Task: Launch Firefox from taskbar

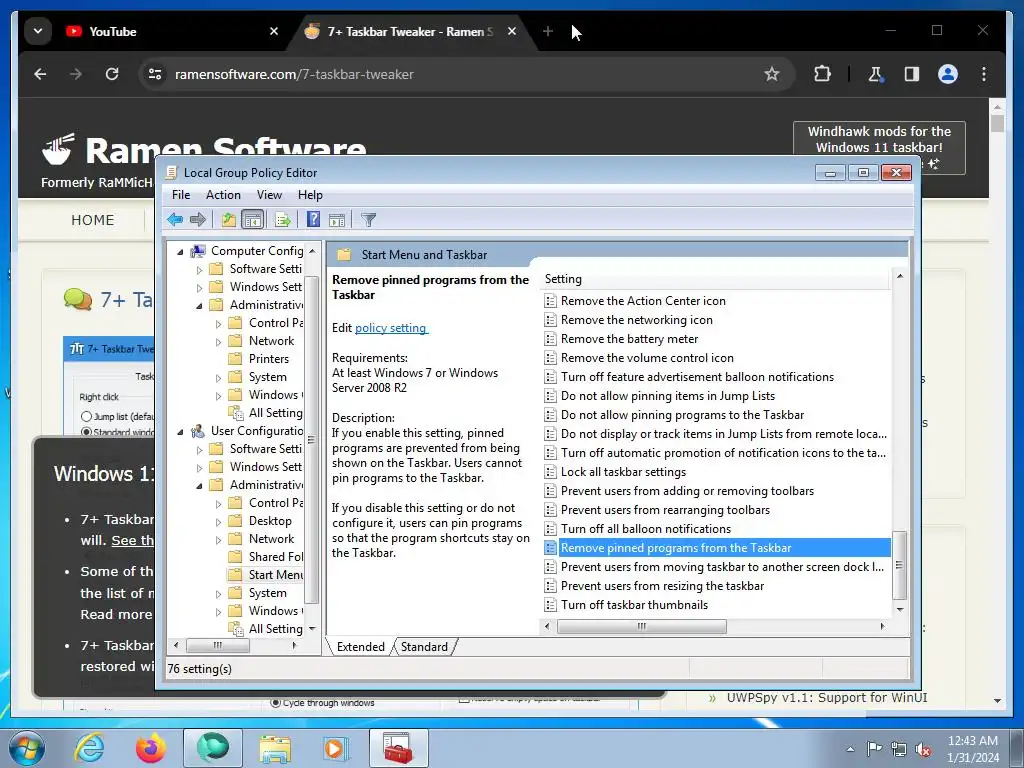Action: coord(151,748)
